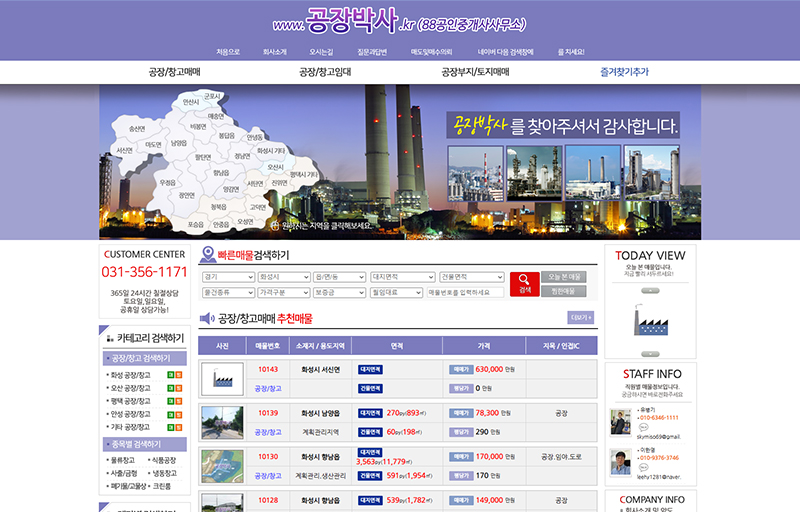Open the 월임대료 monthly rent dropdown
Viewport: 800px width, 512px height.
click(x=396, y=293)
